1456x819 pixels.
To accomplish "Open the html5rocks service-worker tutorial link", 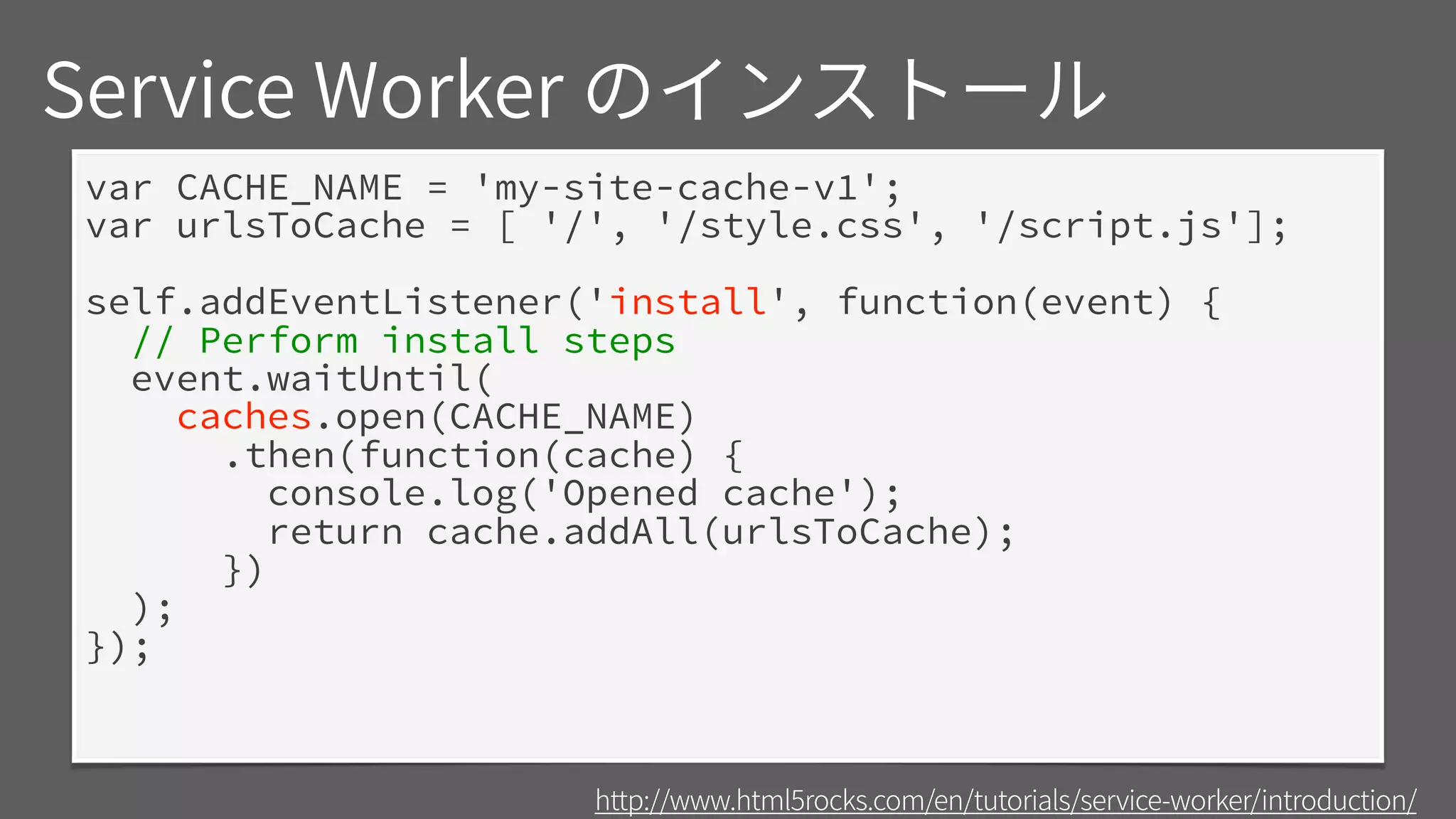I will coord(1005,801).
